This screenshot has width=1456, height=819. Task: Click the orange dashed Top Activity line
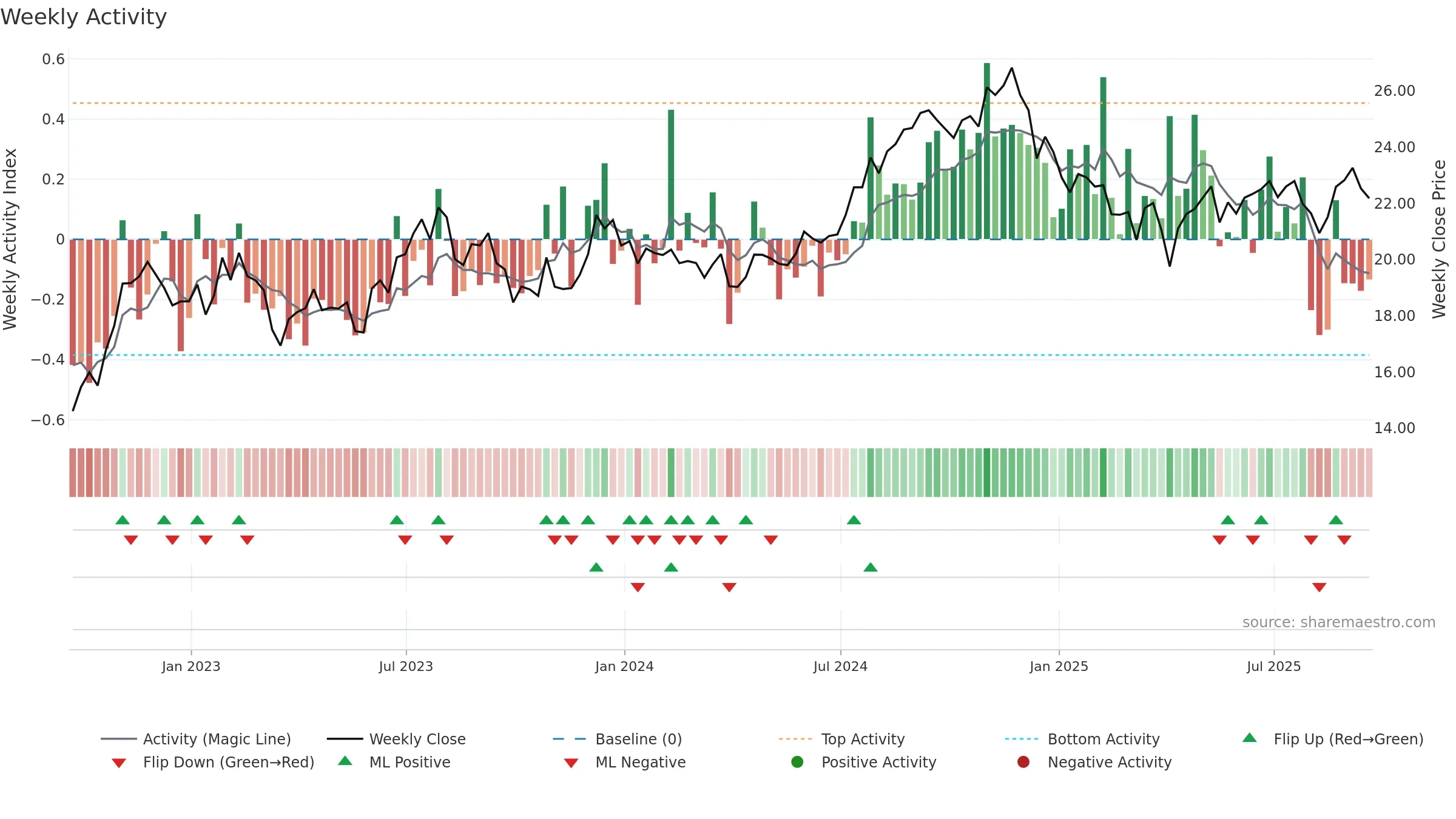coord(721,103)
